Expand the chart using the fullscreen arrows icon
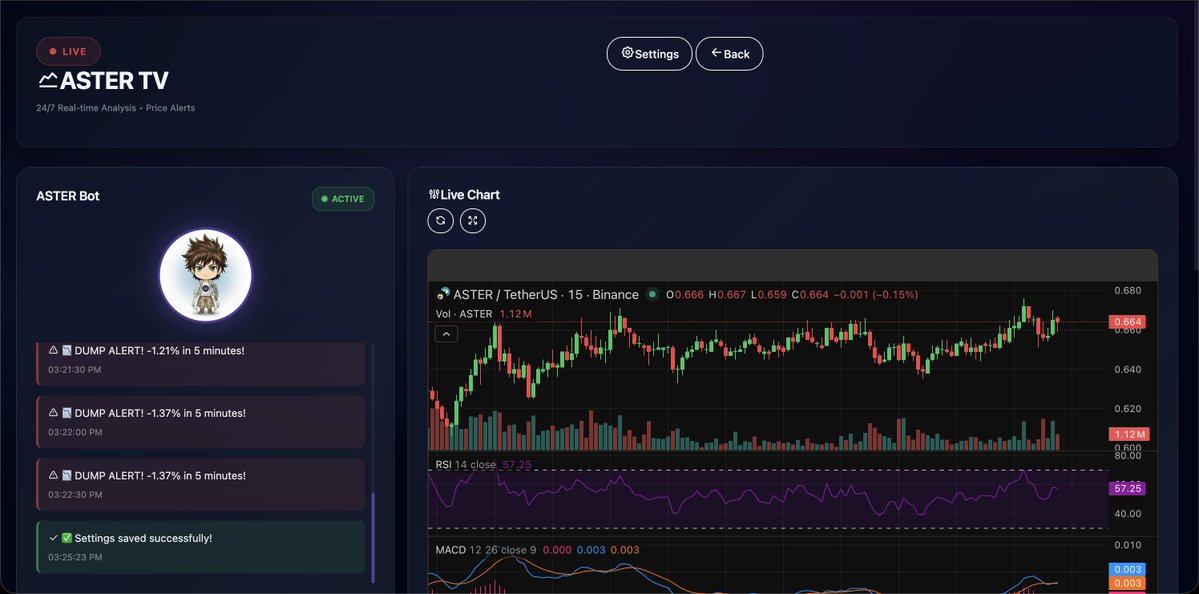This screenshot has width=1199, height=594. coord(472,220)
